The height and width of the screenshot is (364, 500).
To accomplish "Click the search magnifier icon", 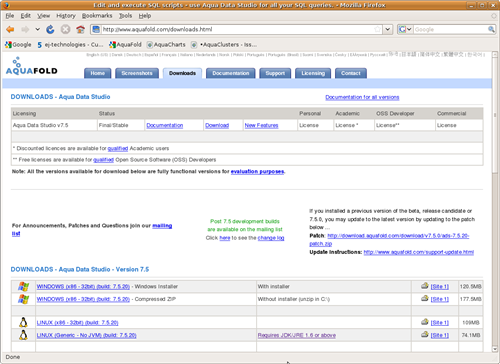I will click(x=491, y=29).
